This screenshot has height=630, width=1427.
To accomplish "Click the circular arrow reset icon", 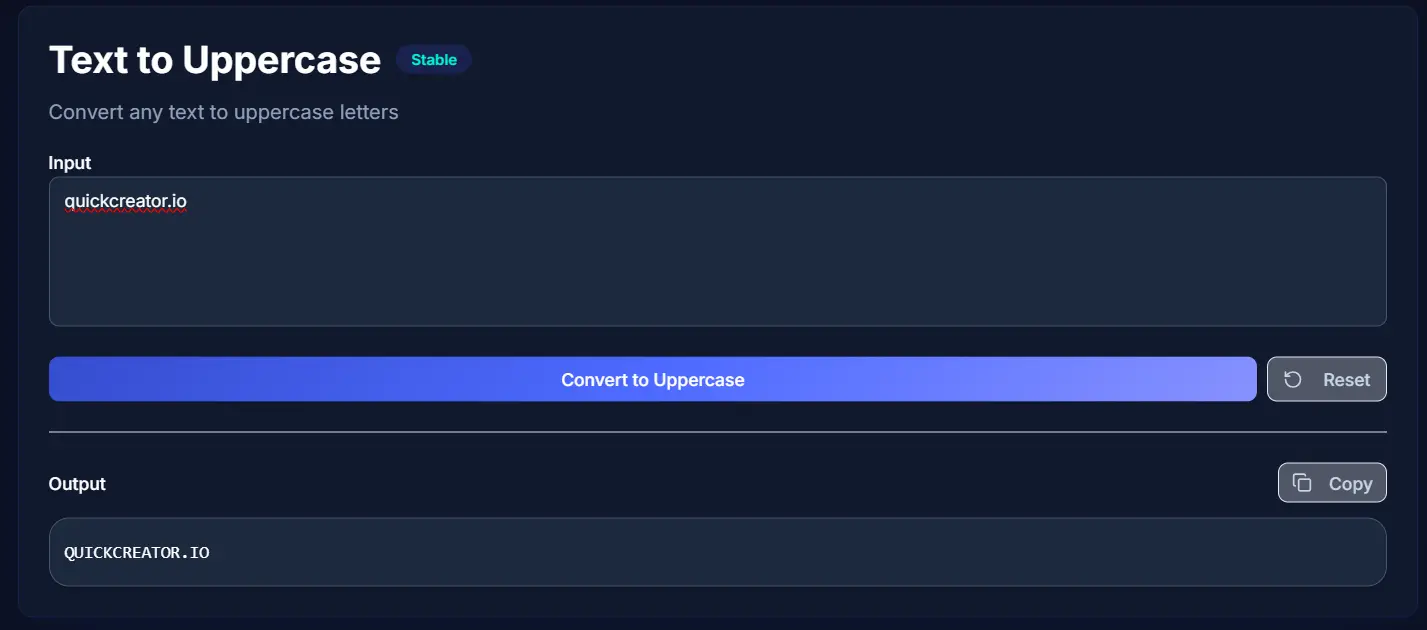I will pos(1293,379).
